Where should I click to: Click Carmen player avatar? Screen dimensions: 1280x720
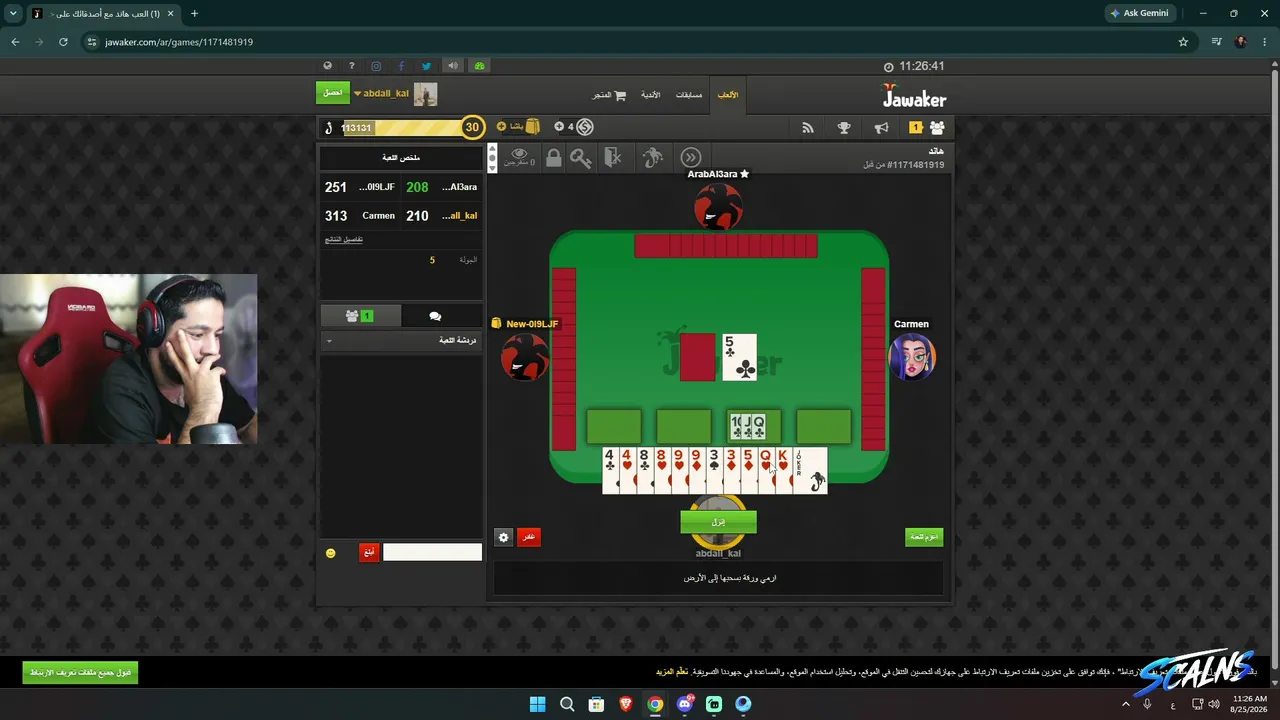tap(911, 357)
